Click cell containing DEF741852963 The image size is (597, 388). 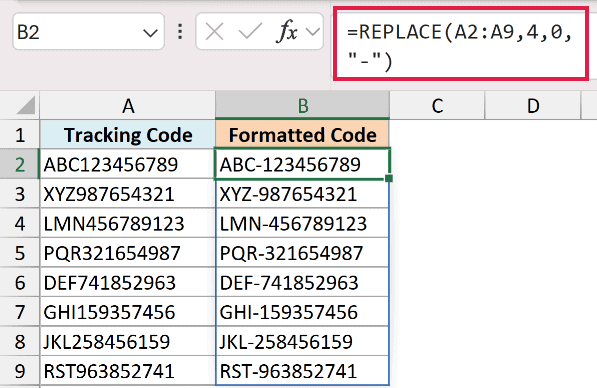(128, 282)
